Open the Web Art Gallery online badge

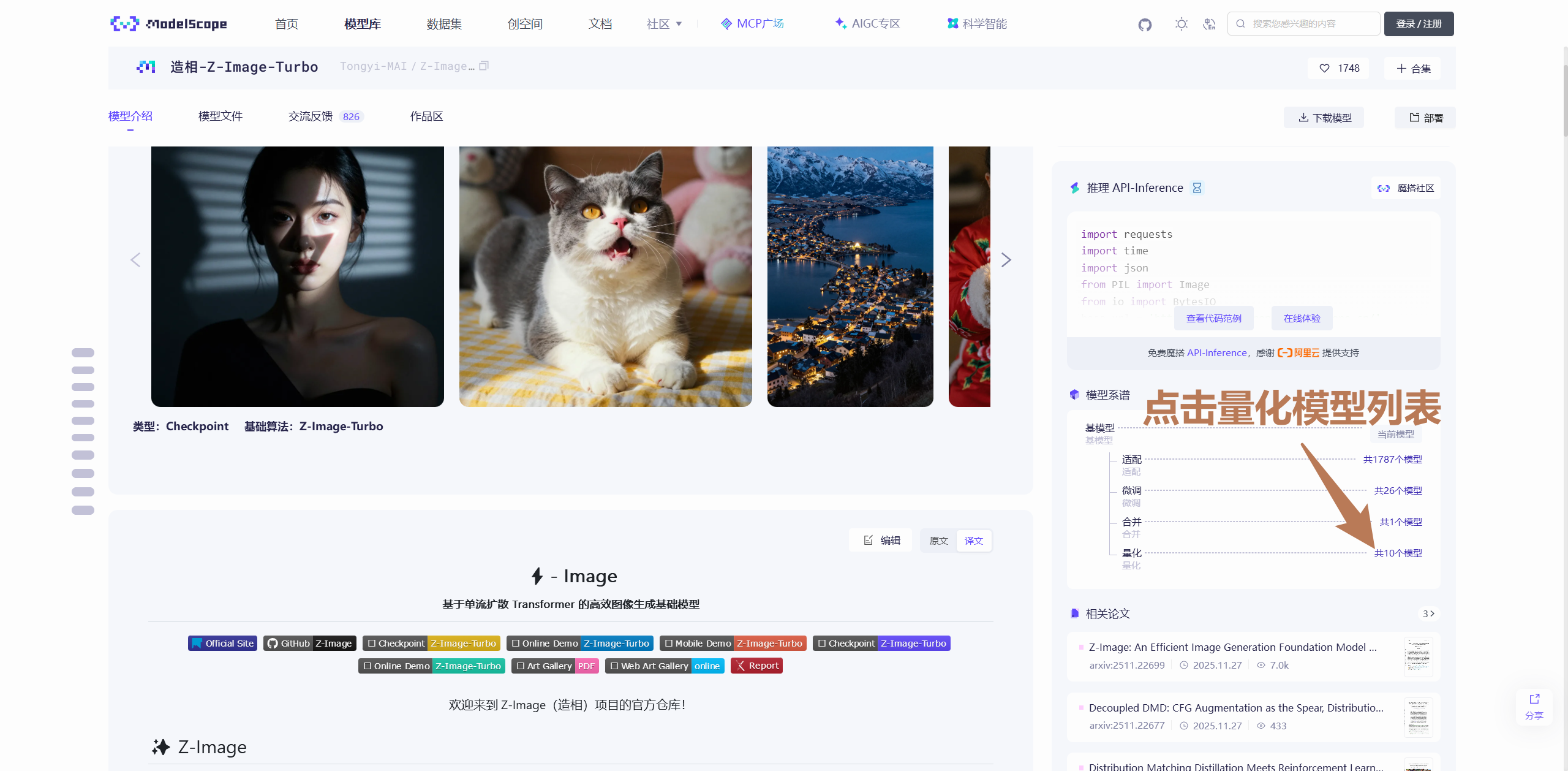click(665, 666)
